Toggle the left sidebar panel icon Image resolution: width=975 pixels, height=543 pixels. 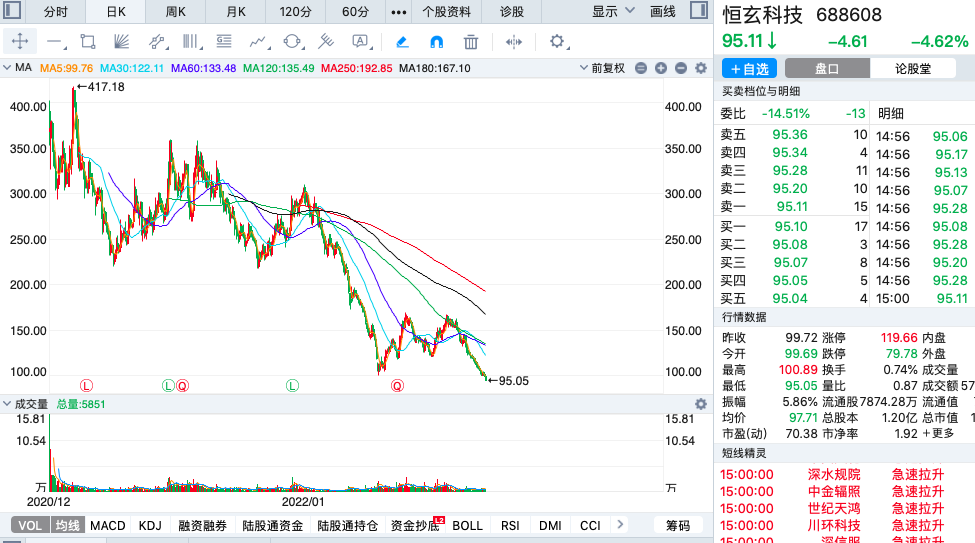[12, 11]
